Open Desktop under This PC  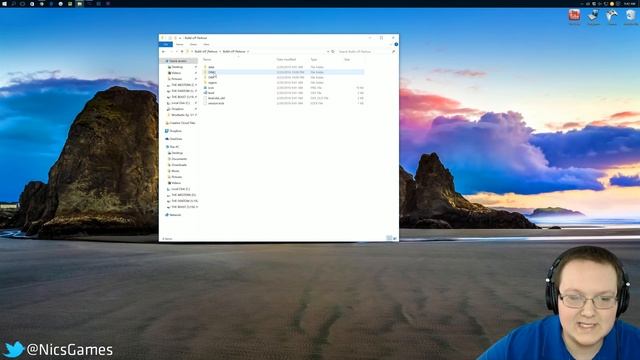pos(177,153)
